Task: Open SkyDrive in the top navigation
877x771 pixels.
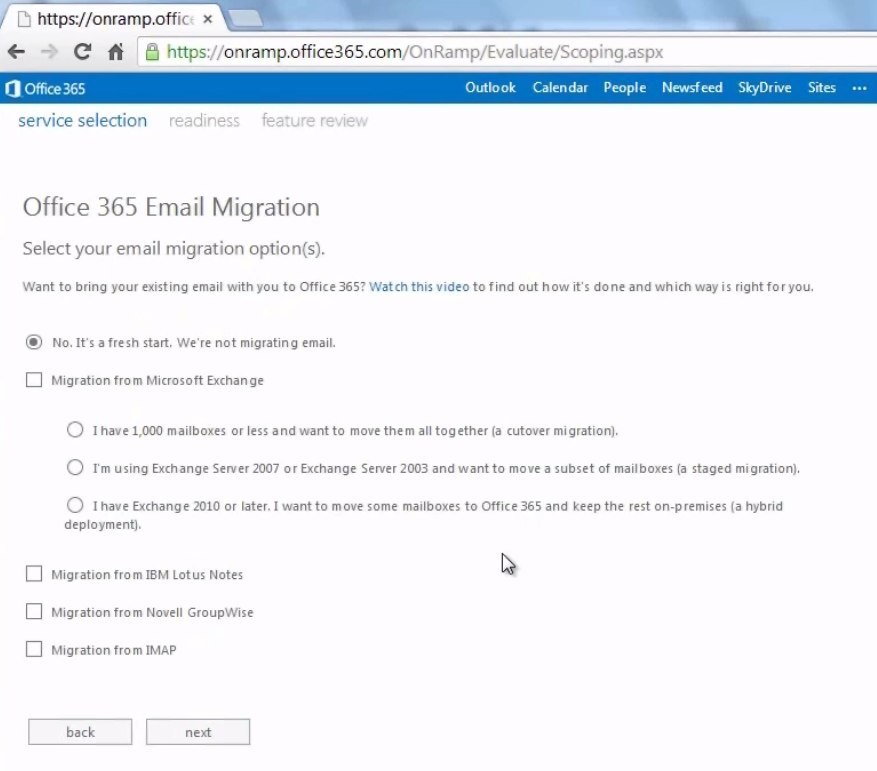Action: point(764,88)
